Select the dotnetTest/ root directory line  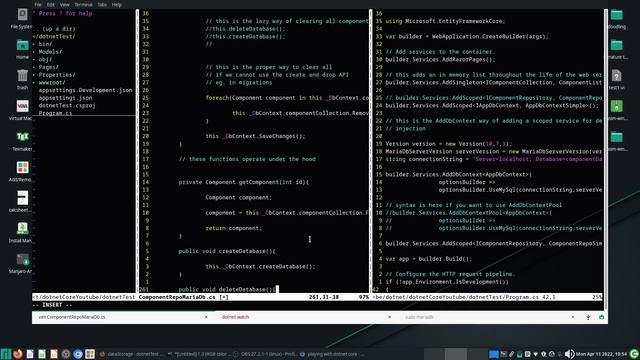[54, 36]
